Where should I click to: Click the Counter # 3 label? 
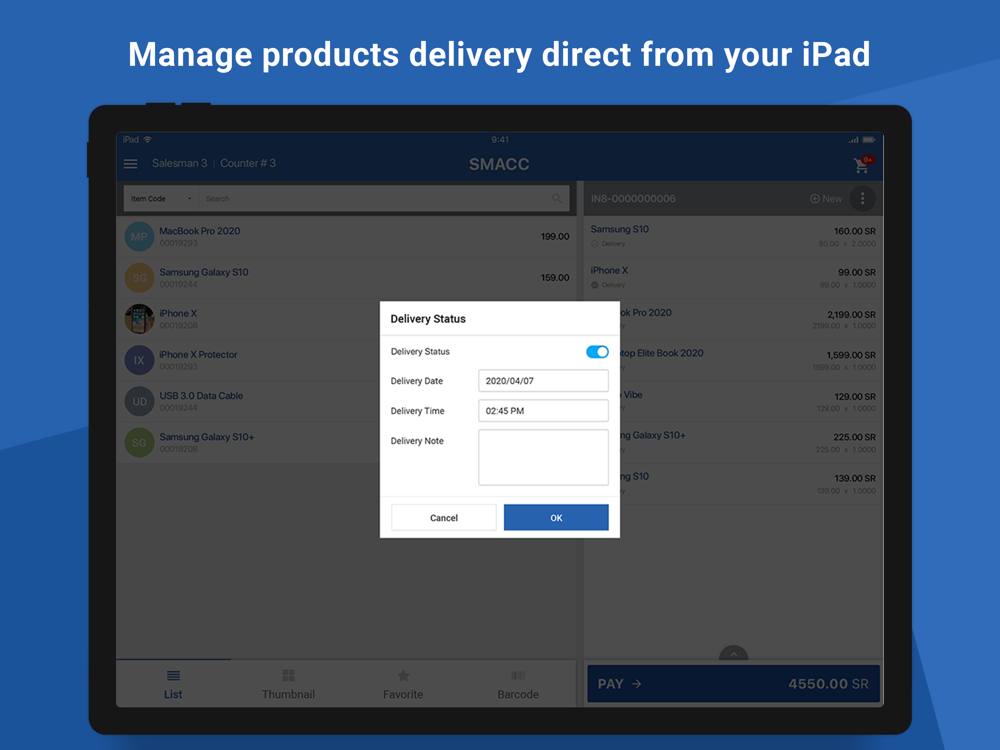248,163
